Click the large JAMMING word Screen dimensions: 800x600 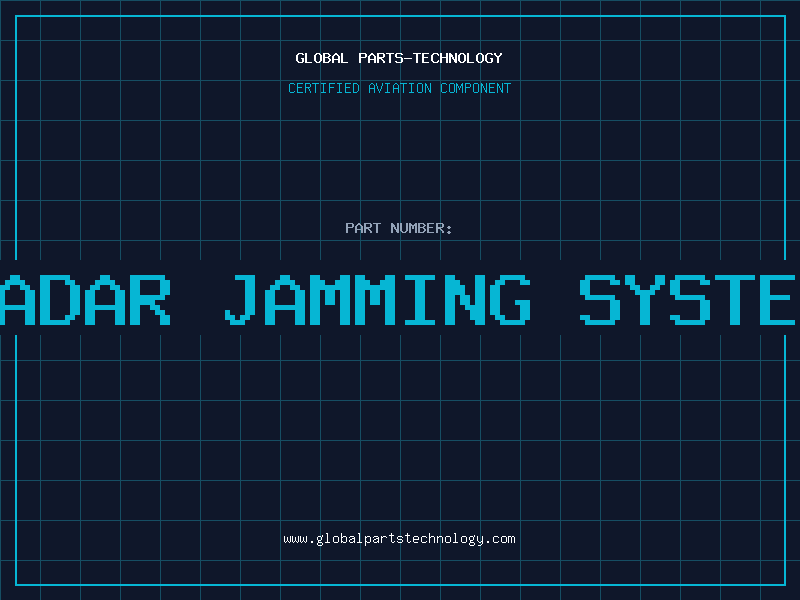tap(378, 299)
